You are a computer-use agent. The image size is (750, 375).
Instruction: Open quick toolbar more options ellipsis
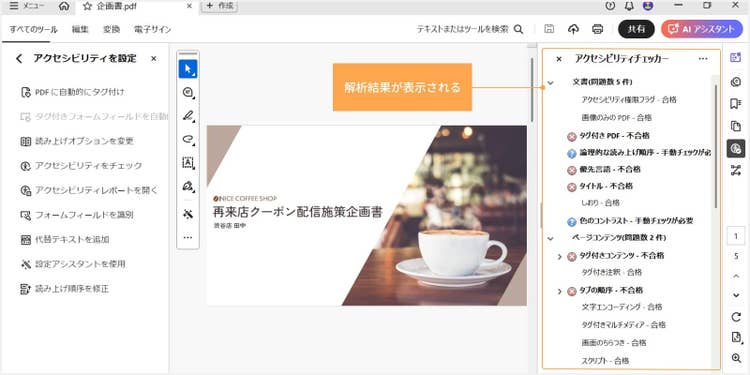tap(188, 237)
